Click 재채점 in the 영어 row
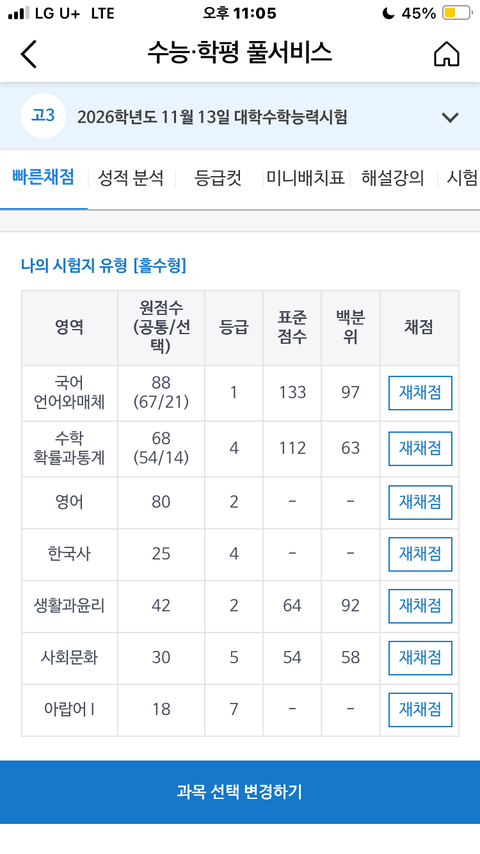Viewport: 480px width, 854px height. click(x=420, y=502)
